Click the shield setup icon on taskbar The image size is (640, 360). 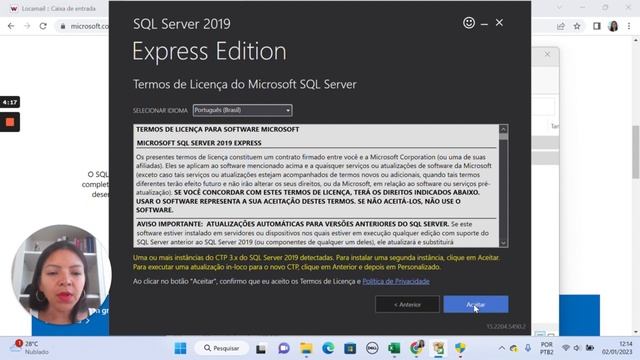(460, 348)
